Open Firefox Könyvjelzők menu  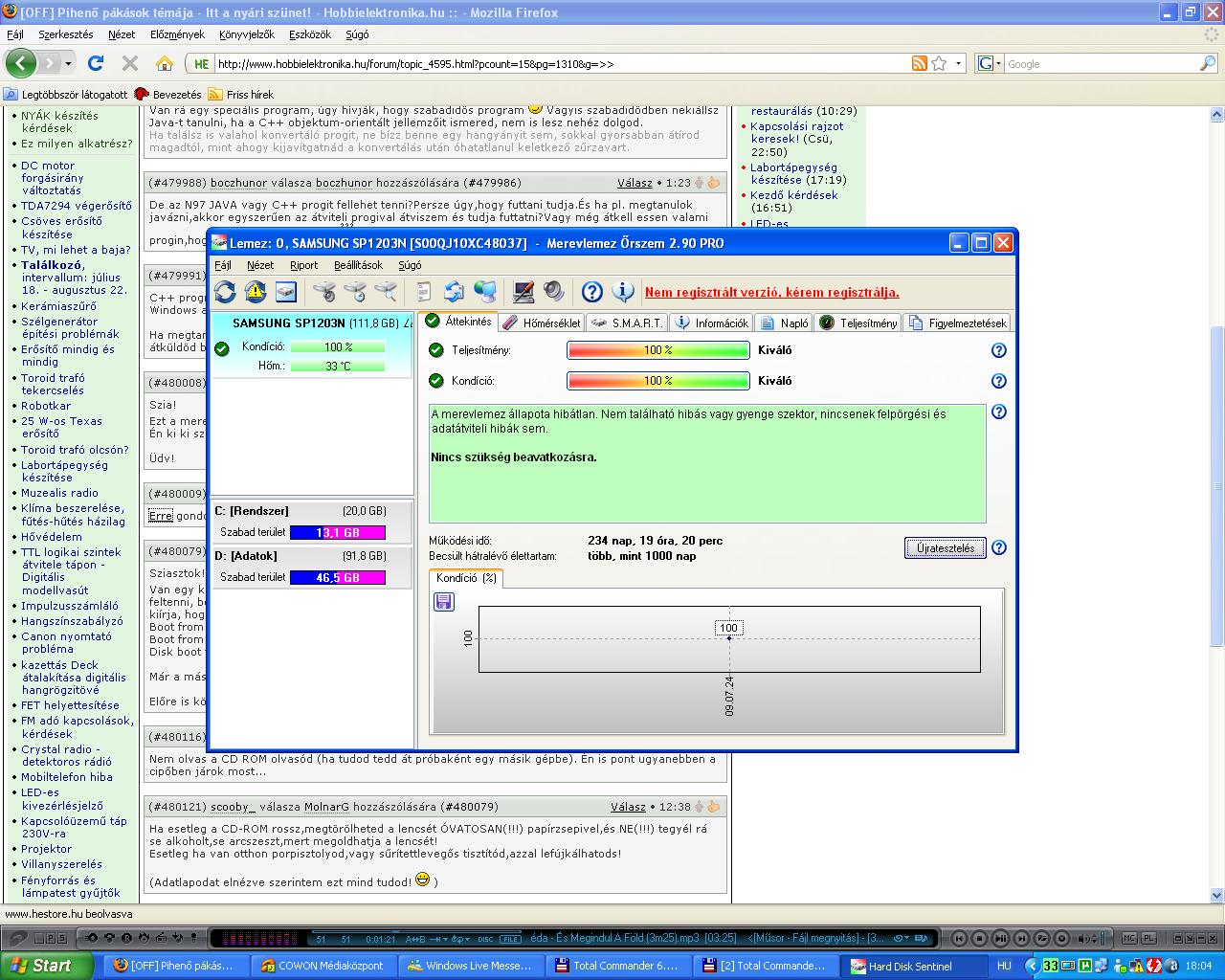pos(246,34)
